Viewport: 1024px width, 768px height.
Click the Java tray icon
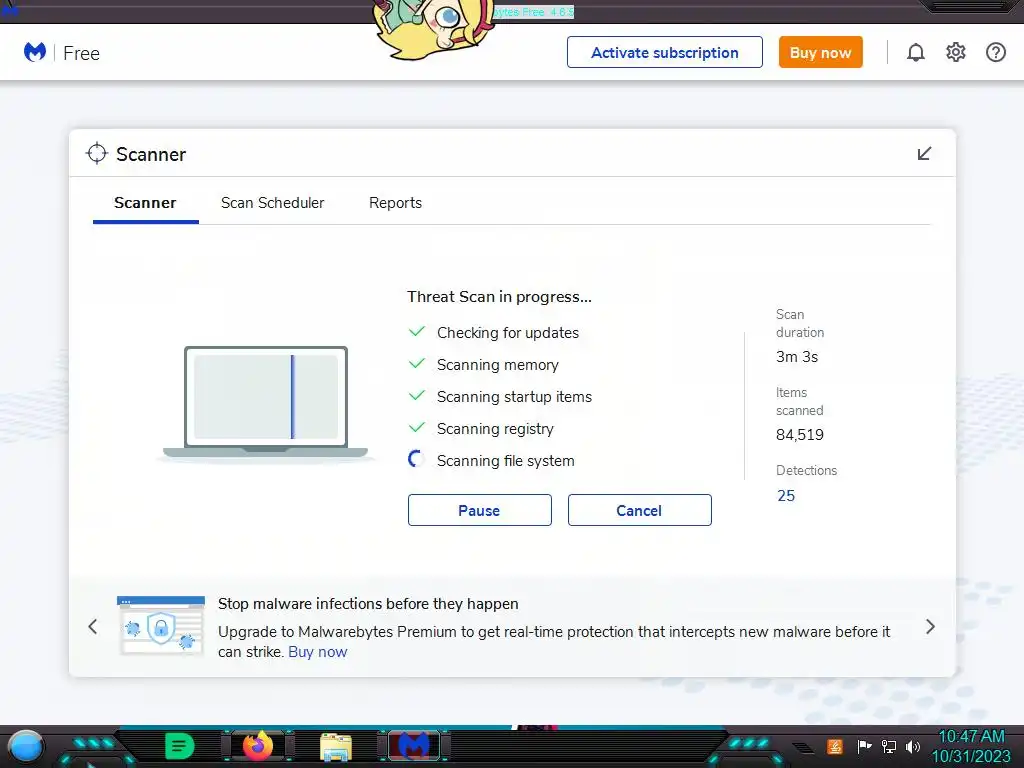pyautogui.click(x=835, y=746)
